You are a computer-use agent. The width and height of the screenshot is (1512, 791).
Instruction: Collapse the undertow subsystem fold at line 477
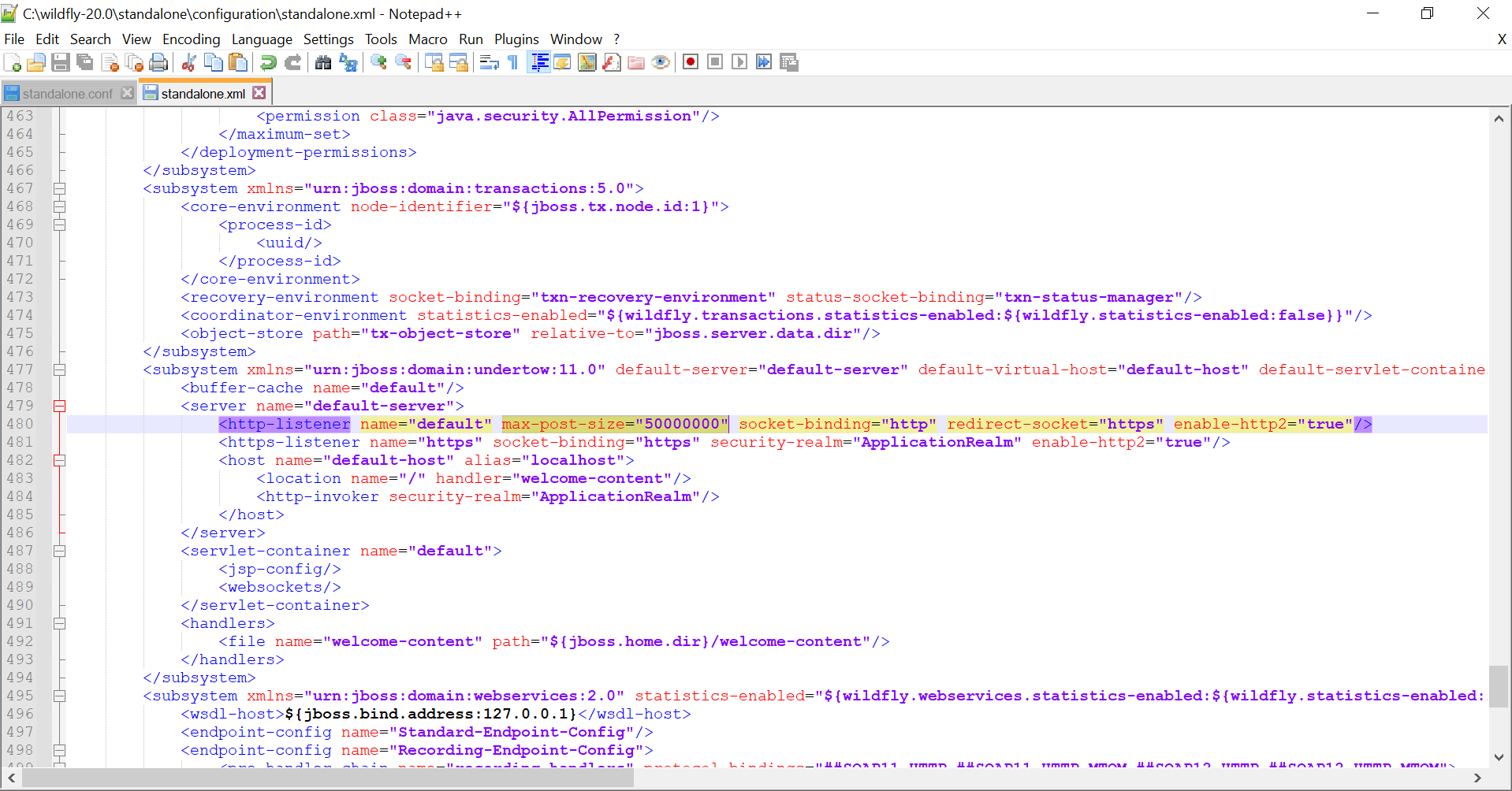click(59, 370)
